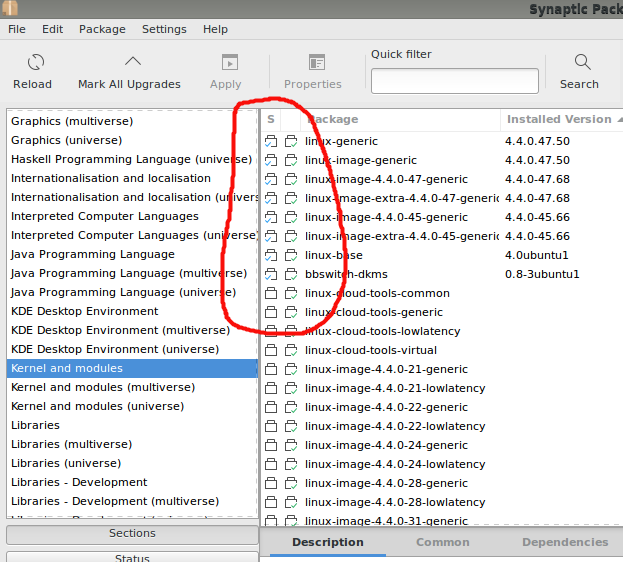Viewport: 623px width, 562px height.
Task: Click version 4.0ubuntu1 cell
Action: (537, 255)
